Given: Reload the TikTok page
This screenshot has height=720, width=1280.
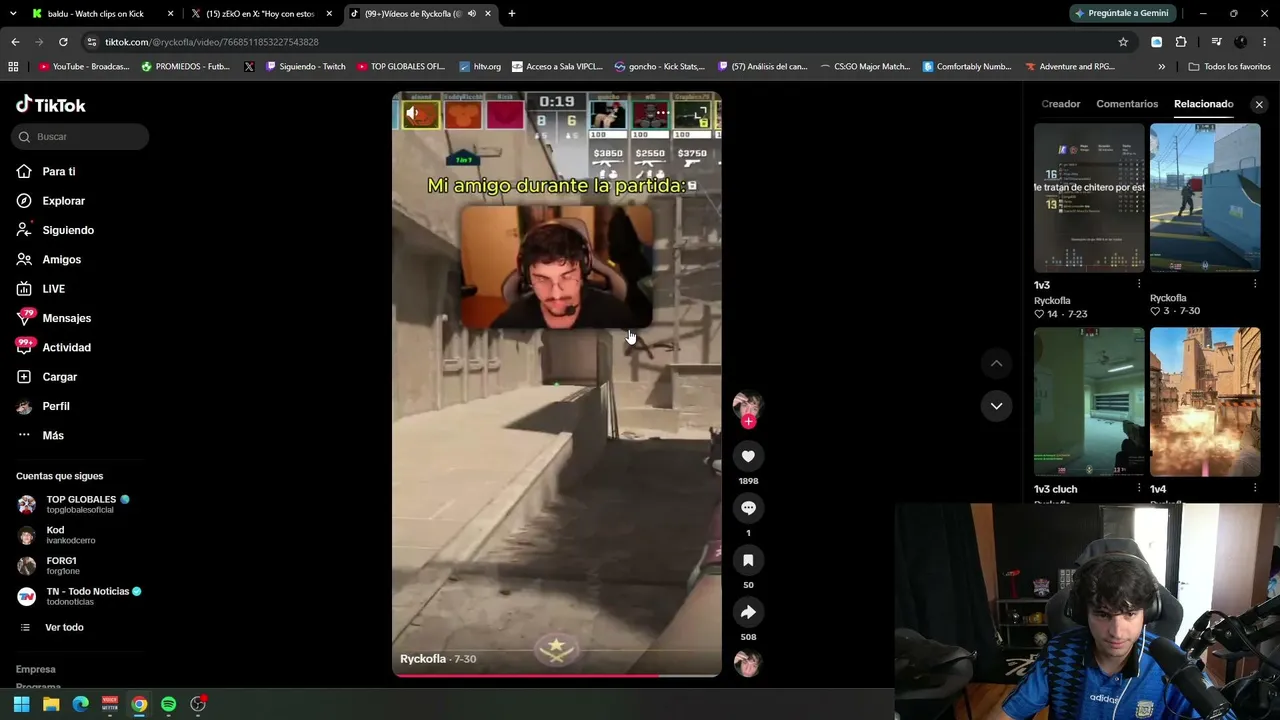Looking at the screenshot, I should click(63, 42).
